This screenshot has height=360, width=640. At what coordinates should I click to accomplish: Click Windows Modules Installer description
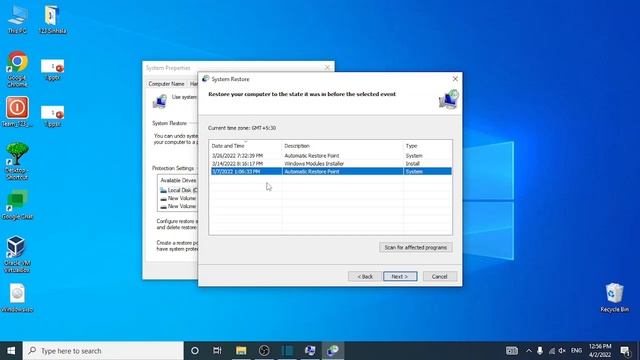[314, 164]
